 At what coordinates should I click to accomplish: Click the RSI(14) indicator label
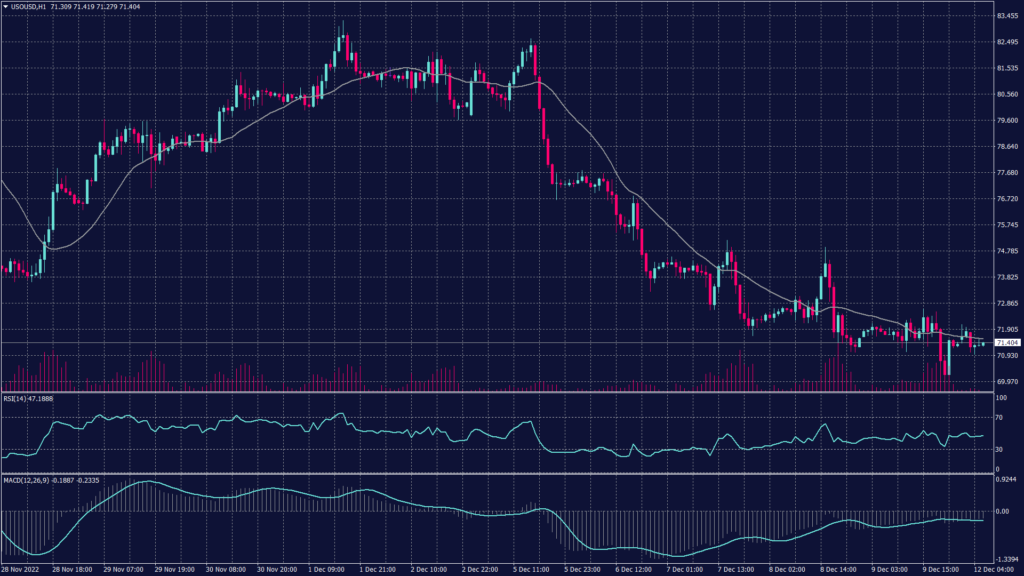click(x=26, y=397)
